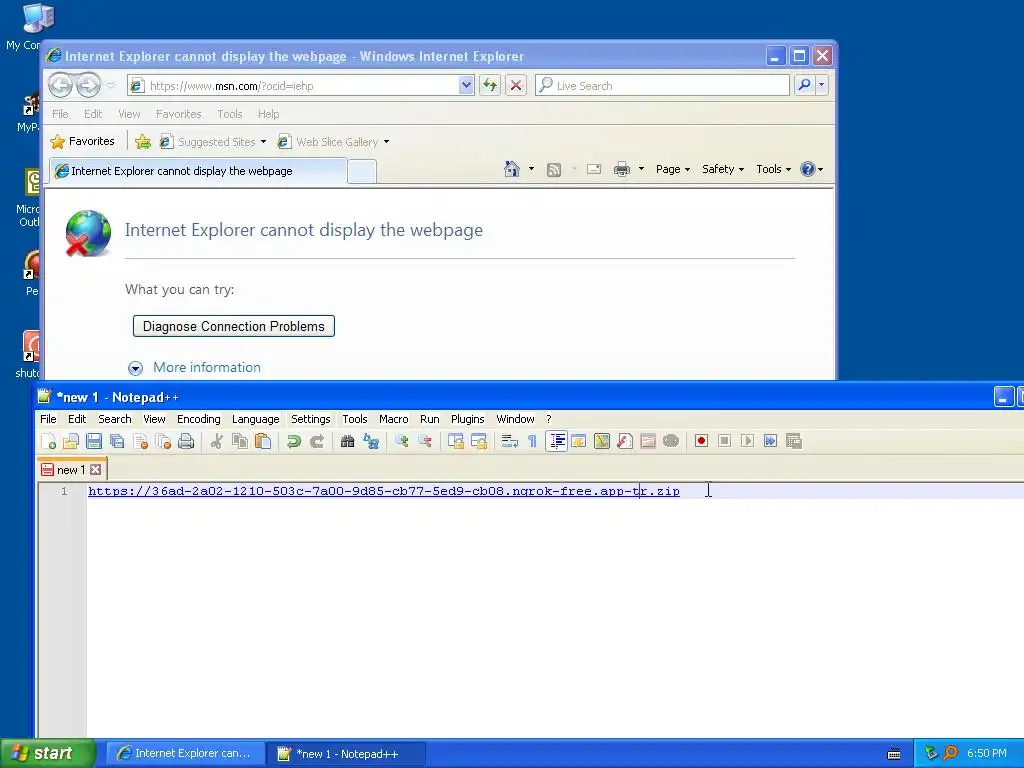Click Playback macro triangle icon

pos(748,441)
